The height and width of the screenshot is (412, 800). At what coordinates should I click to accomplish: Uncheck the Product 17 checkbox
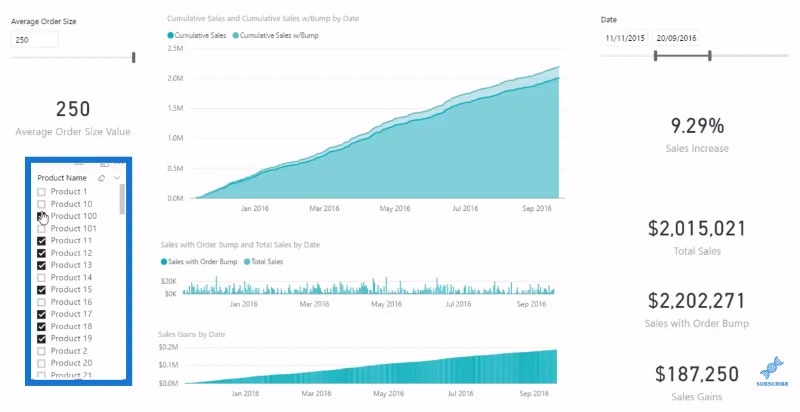[41, 314]
